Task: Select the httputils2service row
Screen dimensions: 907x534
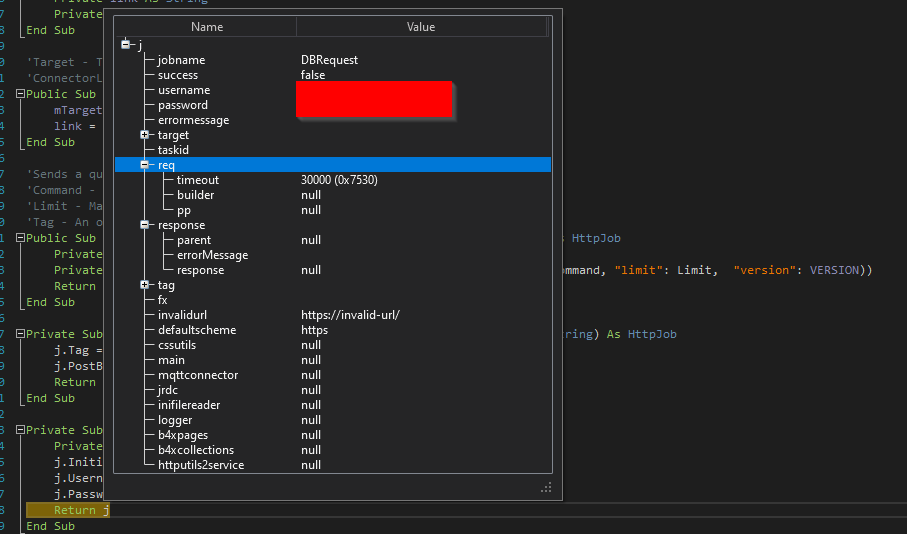Action: click(201, 465)
